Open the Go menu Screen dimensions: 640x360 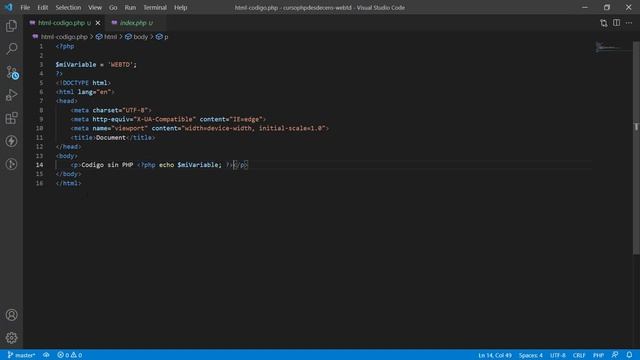click(113, 7)
